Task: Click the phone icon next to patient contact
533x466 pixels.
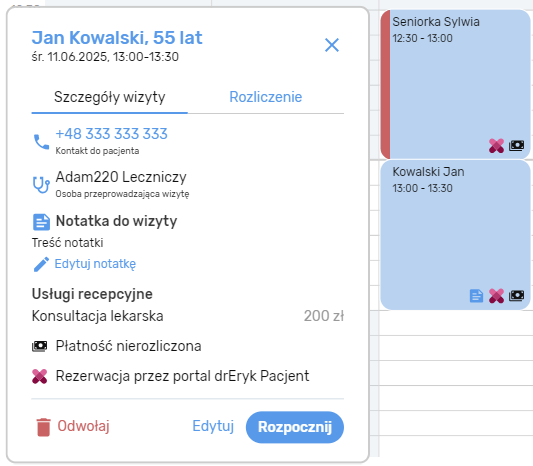Action: (x=41, y=142)
